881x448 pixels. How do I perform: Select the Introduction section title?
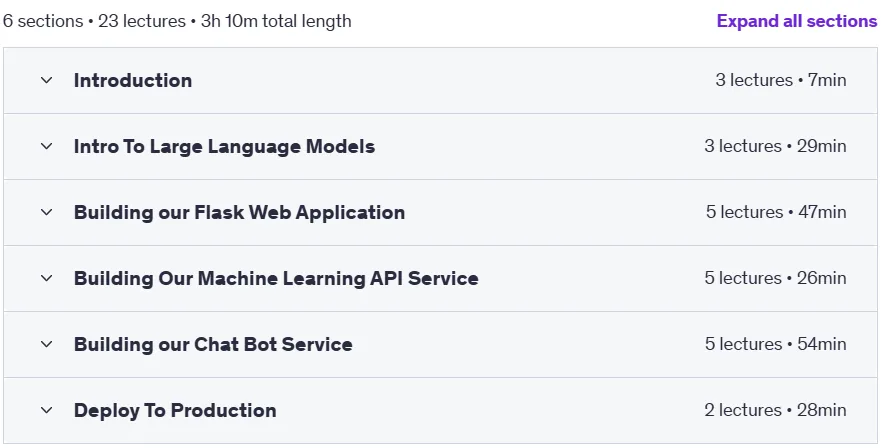(133, 80)
